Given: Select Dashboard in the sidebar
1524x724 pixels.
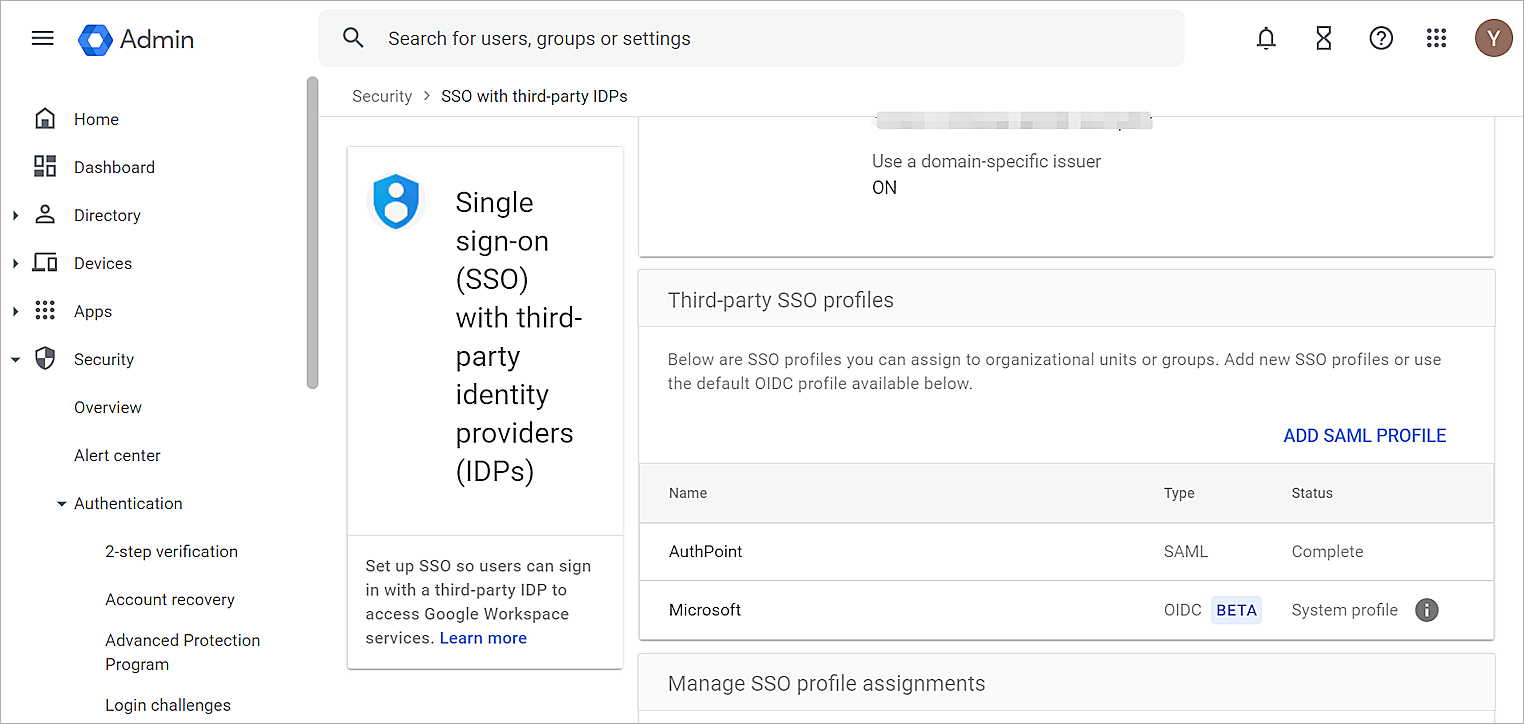Looking at the screenshot, I should click(114, 167).
